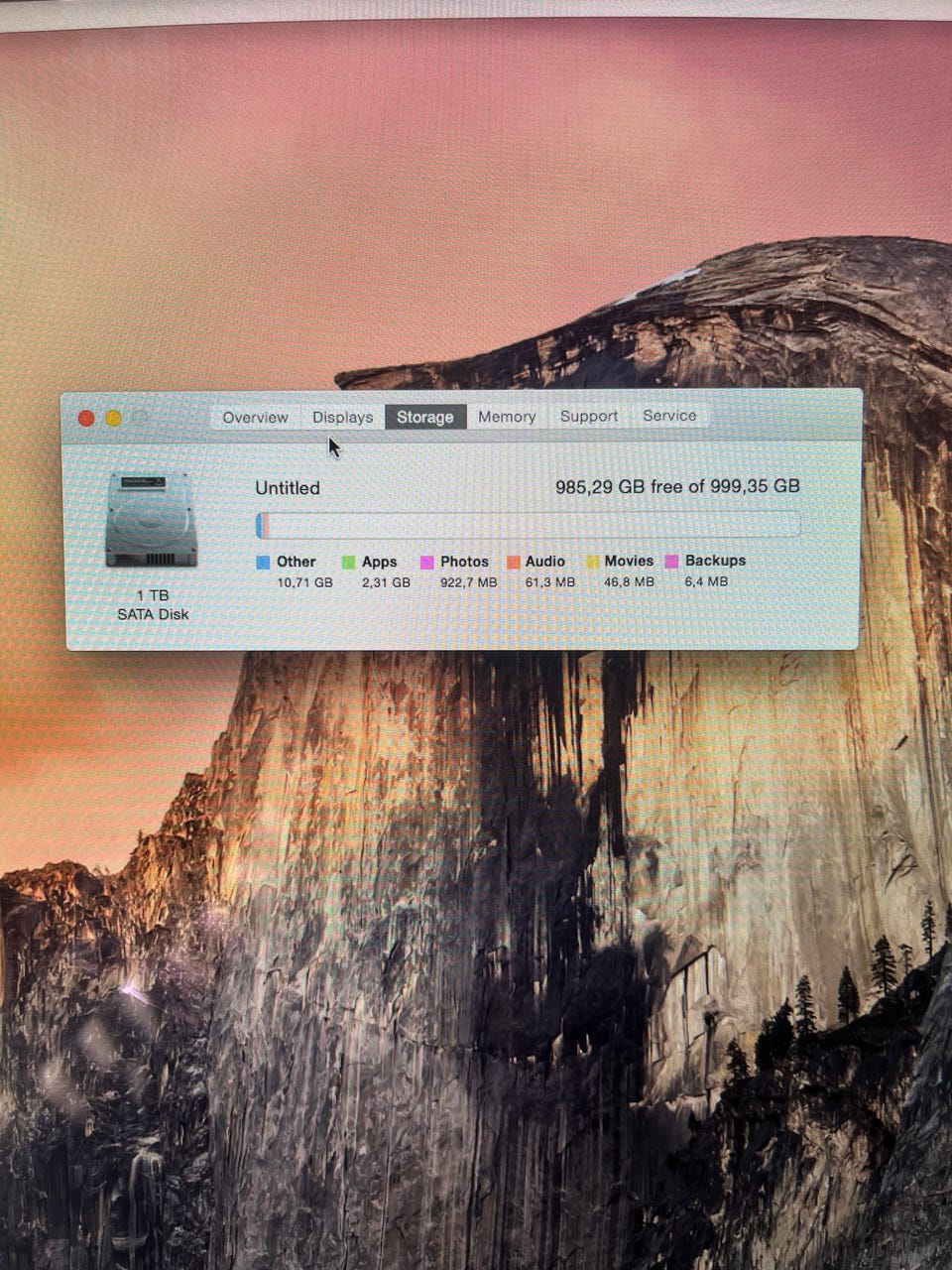Image resolution: width=952 pixels, height=1270 pixels.
Task: Switch to the Displays tab
Action: pos(342,417)
